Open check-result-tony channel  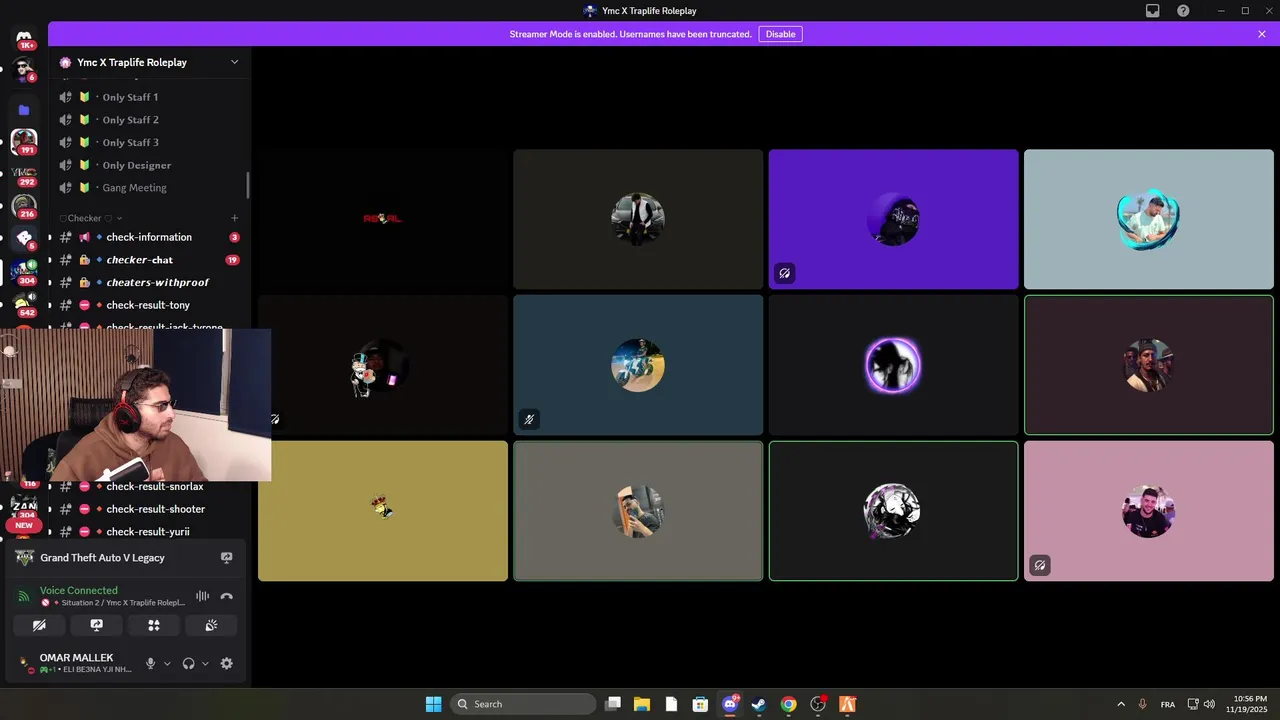148,305
